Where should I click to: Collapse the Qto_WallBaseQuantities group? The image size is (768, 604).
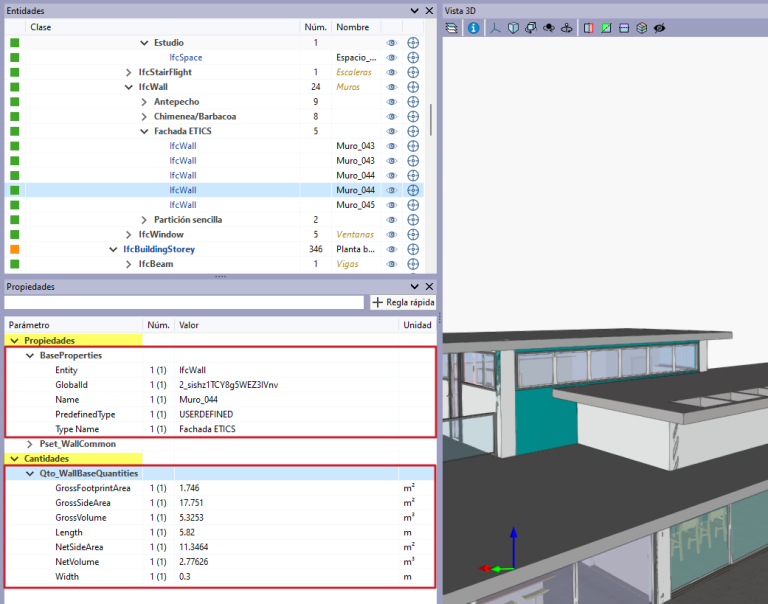(x=30, y=474)
